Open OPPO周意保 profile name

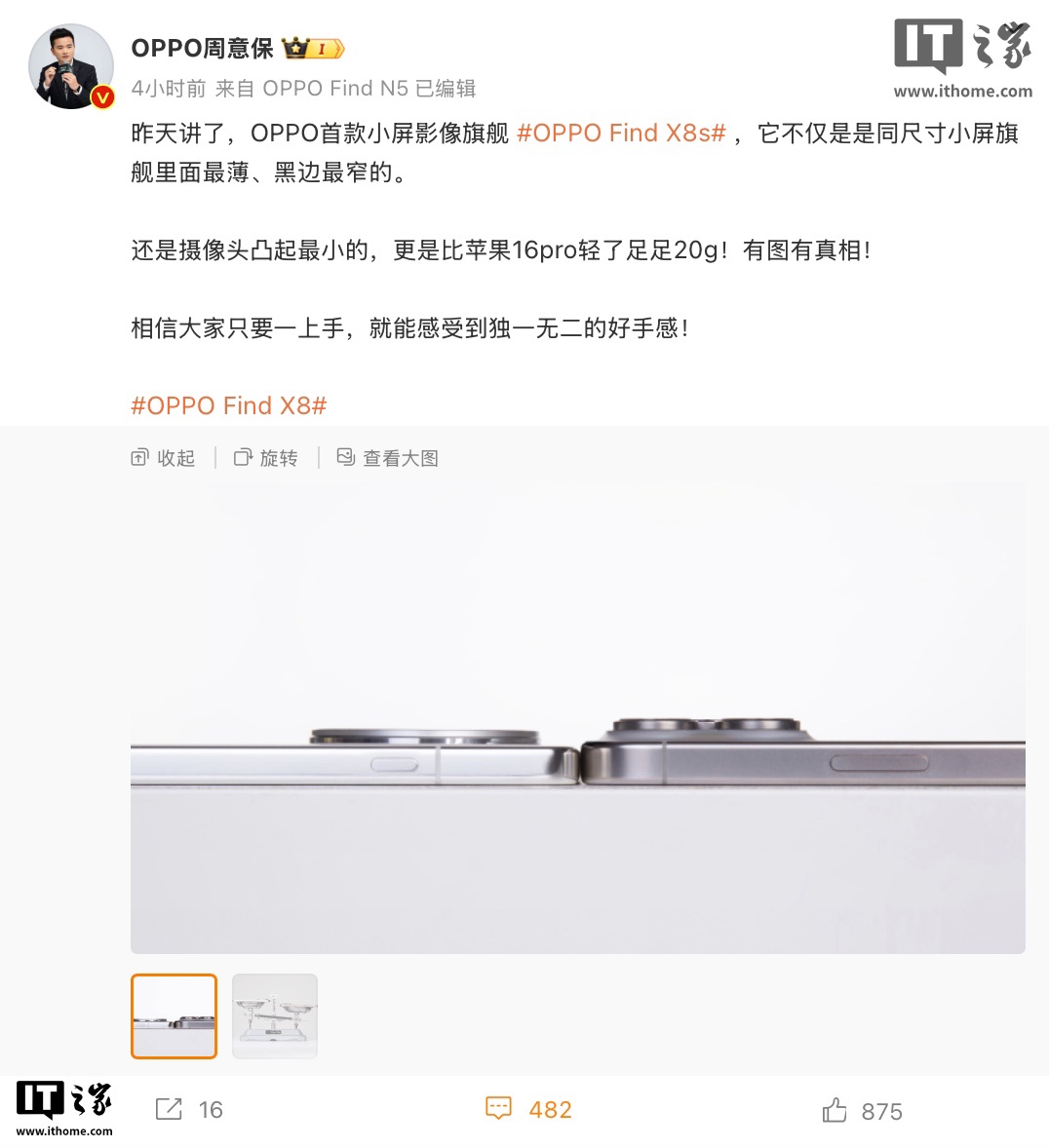point(202,49)
